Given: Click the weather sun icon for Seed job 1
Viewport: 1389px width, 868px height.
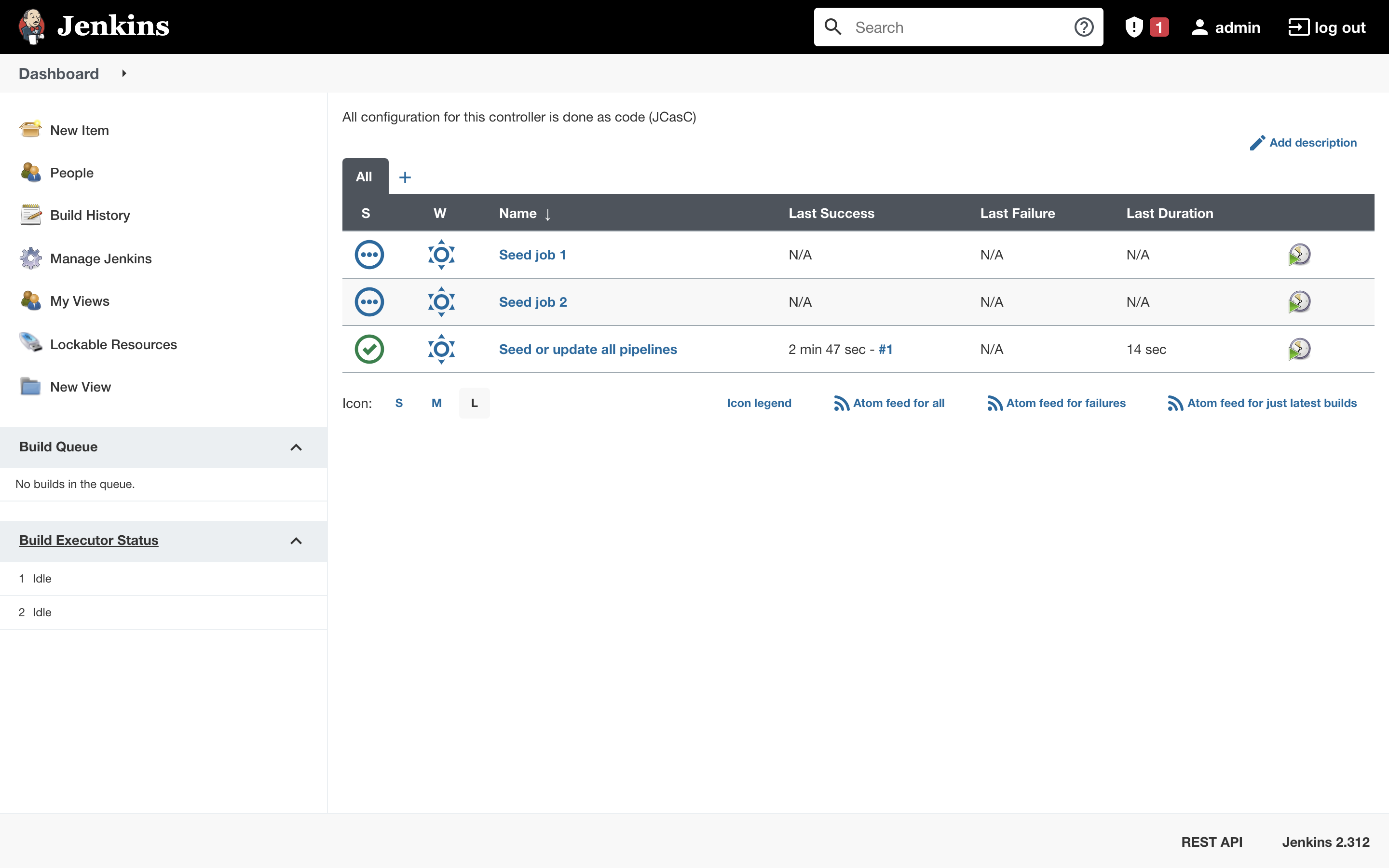Looking at the screenshot, I should (x=441, y=254).
